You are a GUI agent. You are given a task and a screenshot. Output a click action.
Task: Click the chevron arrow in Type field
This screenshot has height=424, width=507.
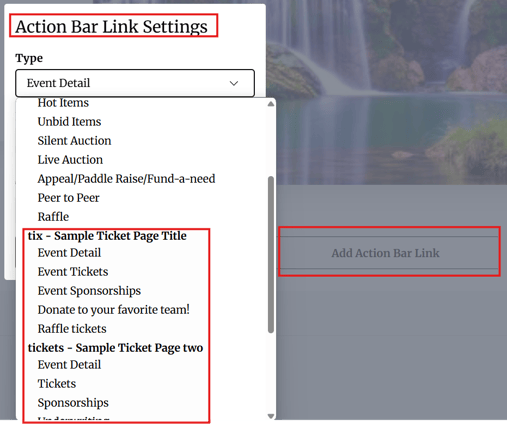coord(234,83)
